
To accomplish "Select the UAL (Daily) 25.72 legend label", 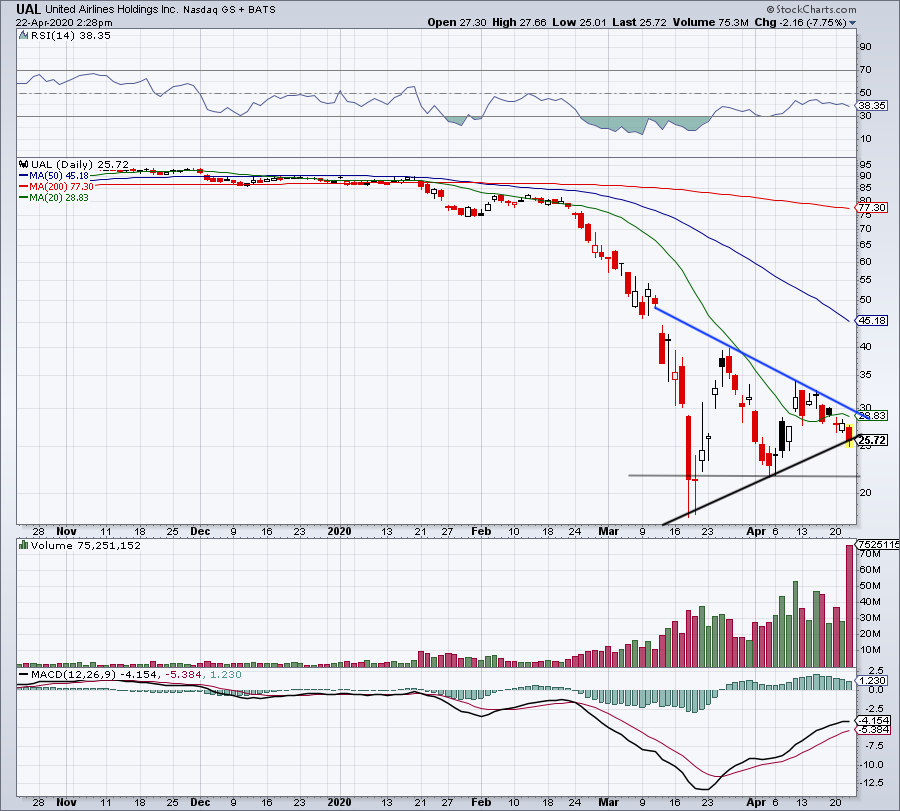I will click(80, 164).
